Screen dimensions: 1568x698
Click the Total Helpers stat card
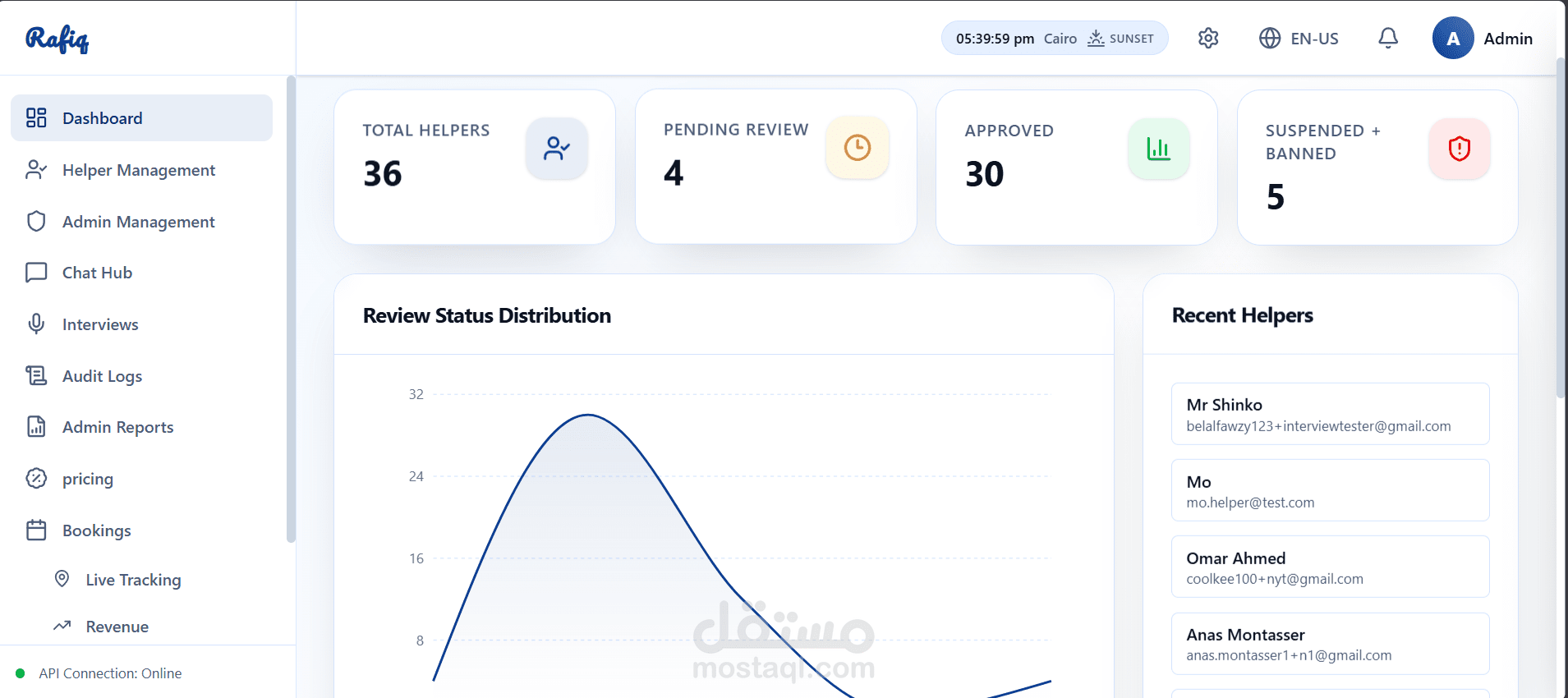475,167
